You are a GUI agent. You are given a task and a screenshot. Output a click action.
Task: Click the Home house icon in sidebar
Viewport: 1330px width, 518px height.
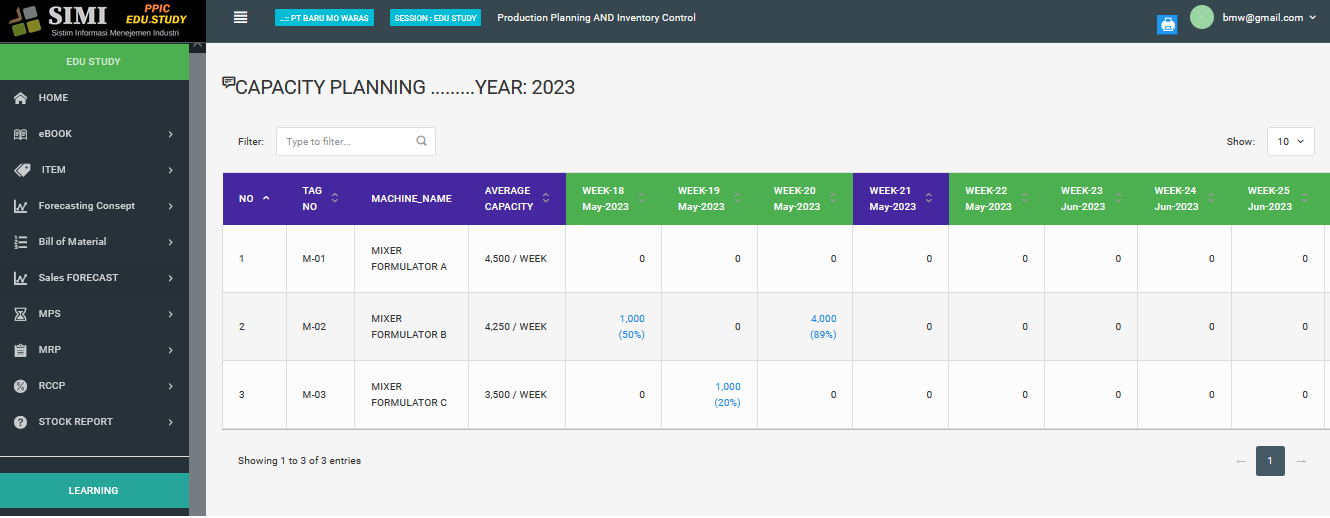point(20,98)
